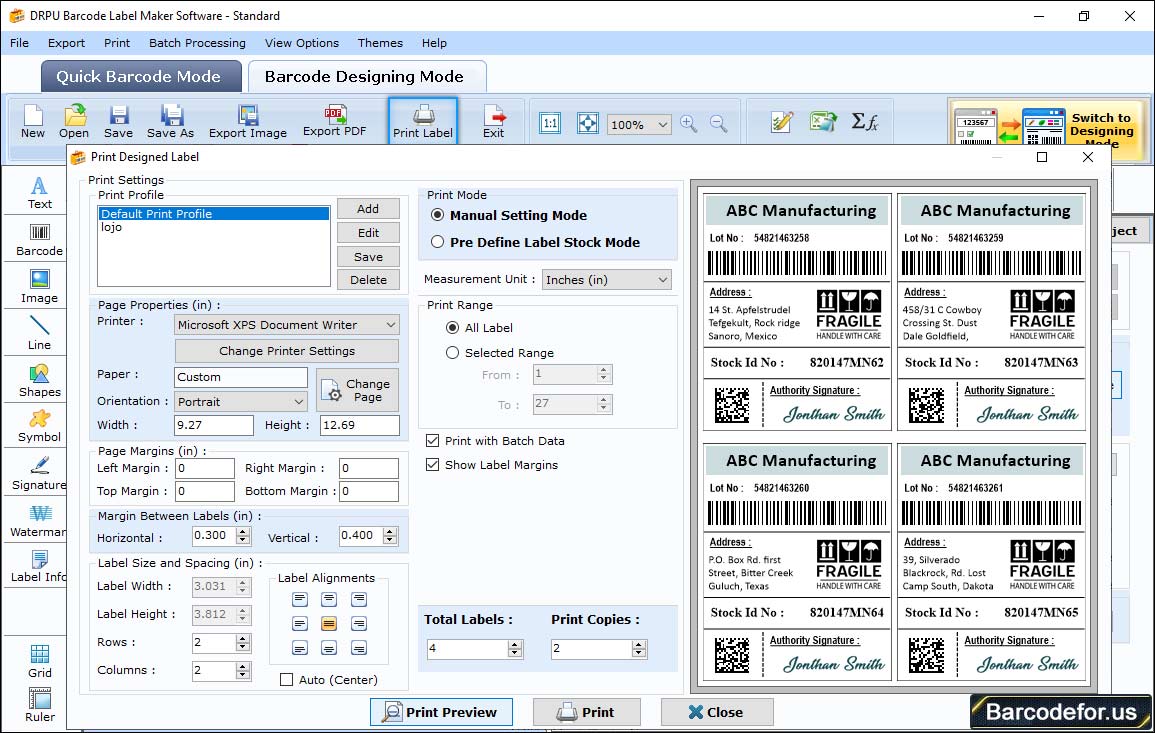Click the Export PDF icon
Image resolution: width=1155 pixels, height=733 pixels.
pyautogui.click(x=334, y=121)
